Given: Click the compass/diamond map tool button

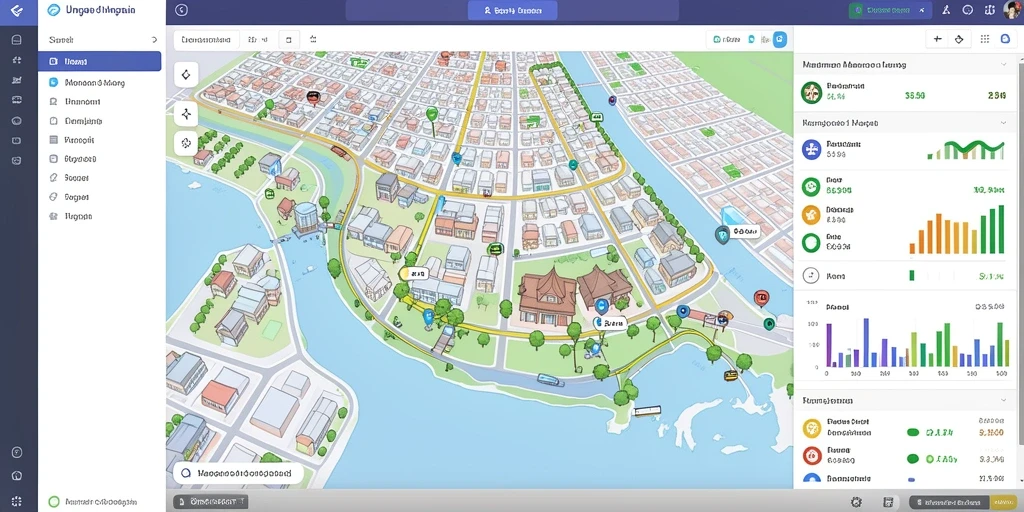Looking at the screenshot, I should (x=186, y=74).
